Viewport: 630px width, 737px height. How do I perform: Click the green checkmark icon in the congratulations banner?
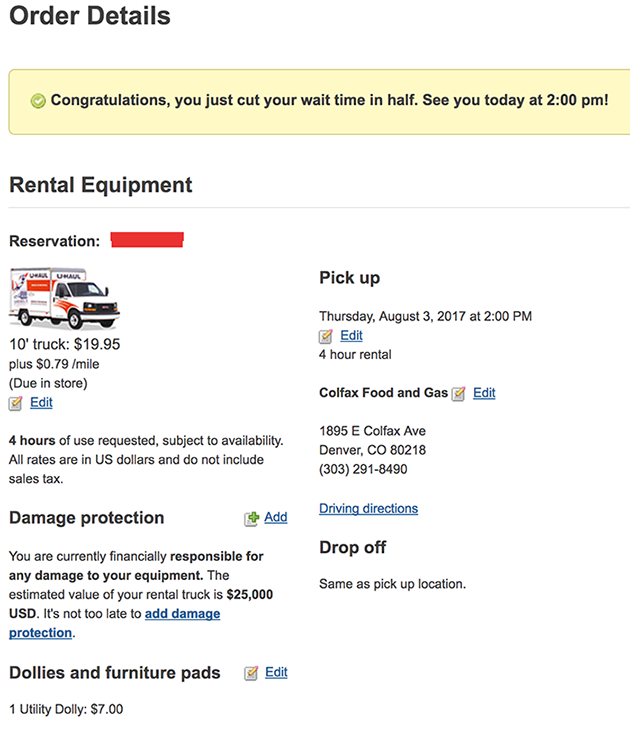38,101
